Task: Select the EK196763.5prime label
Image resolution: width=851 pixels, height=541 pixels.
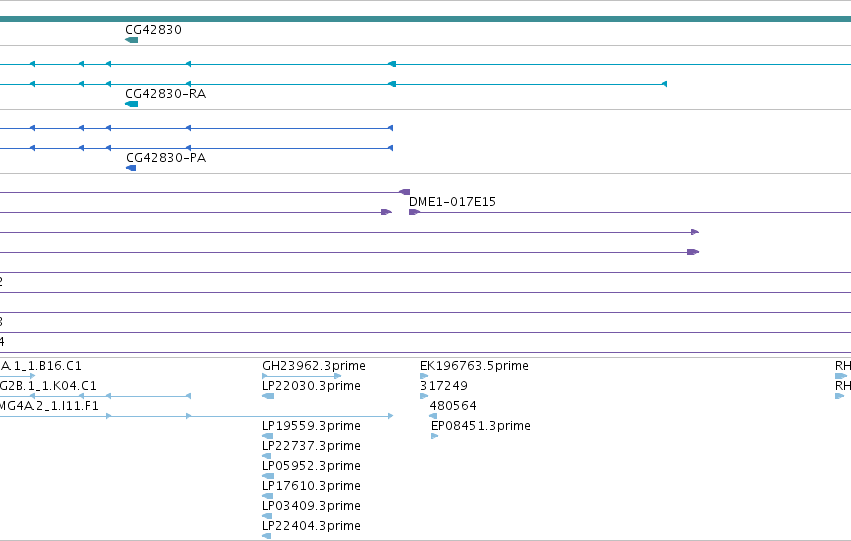Action: pyautogui.click(x=474, y=366)
